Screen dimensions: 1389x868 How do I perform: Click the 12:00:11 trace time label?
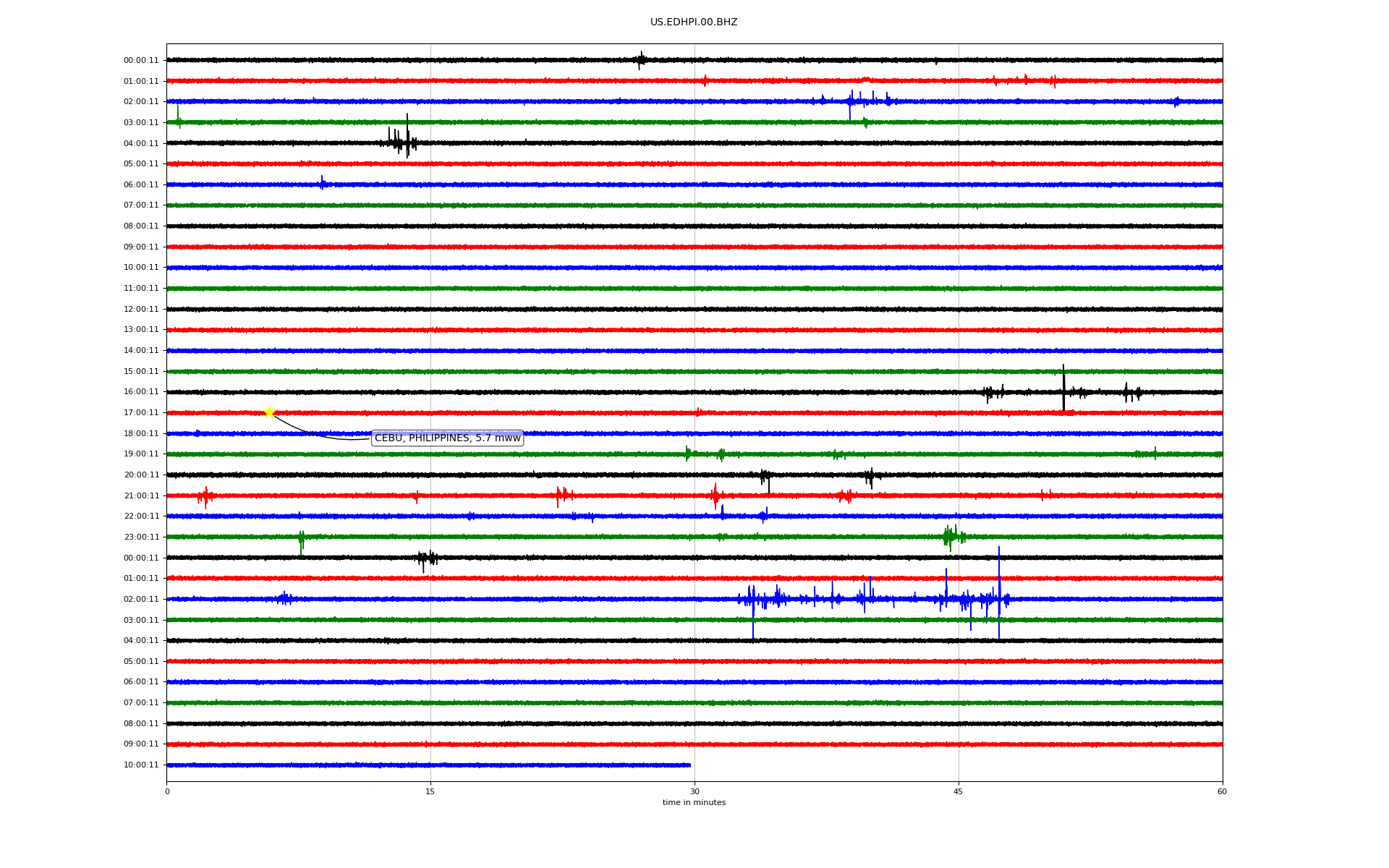(x=141, y=310)
